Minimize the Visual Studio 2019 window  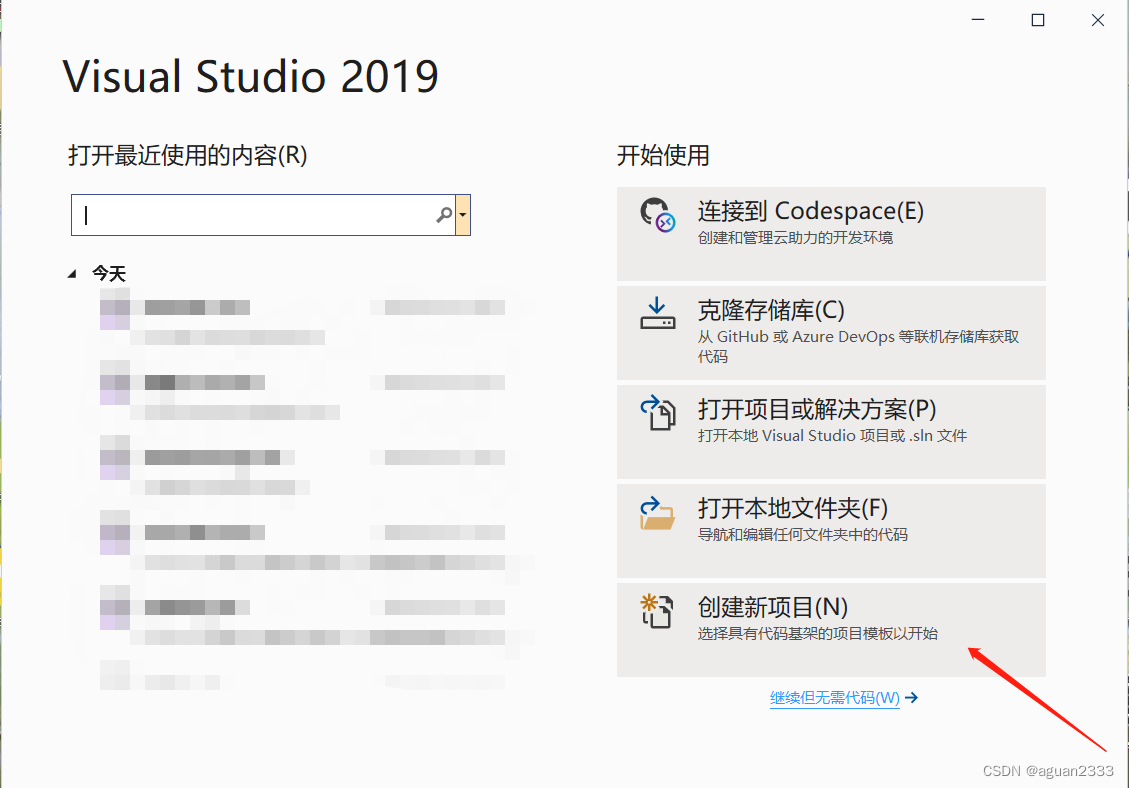tap(977, 18)
